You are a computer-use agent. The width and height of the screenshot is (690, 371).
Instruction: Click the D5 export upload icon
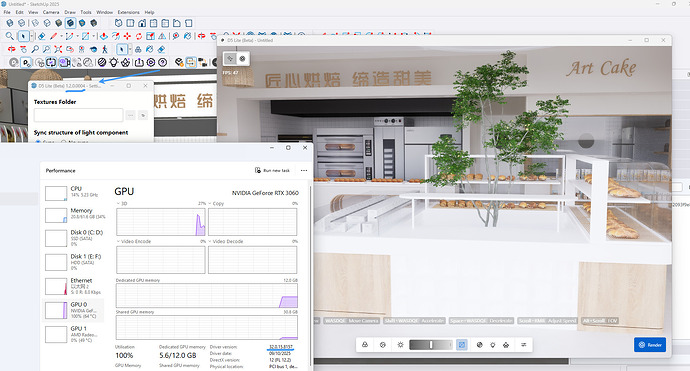139,62
